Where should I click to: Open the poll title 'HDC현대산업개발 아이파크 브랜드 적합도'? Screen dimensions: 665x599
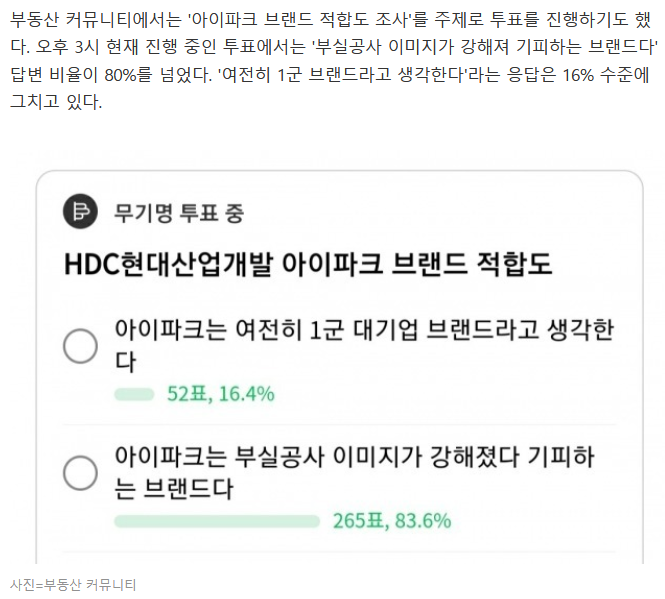tap(308, 264)
